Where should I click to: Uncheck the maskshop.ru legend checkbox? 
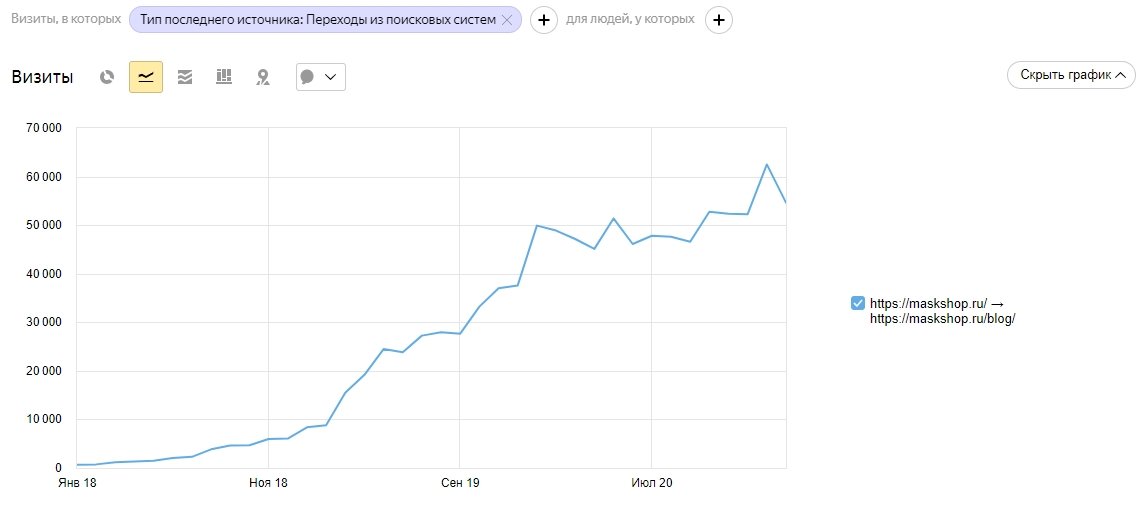[857, 303]
